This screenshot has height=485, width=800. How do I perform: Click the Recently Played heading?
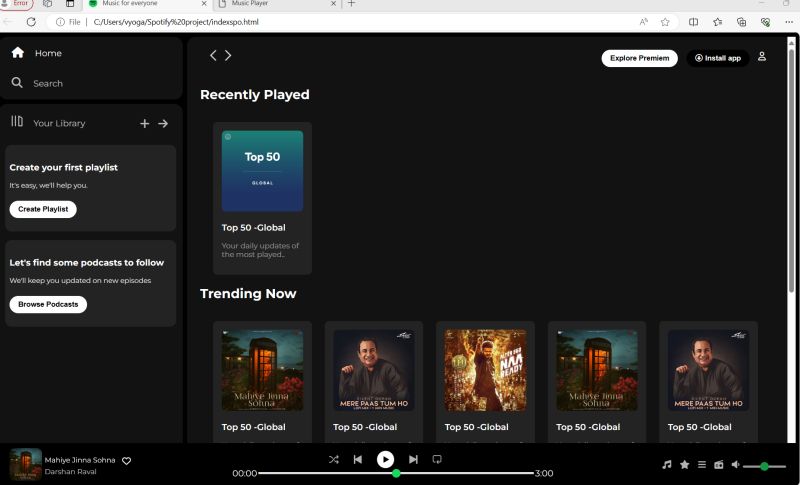255,95
